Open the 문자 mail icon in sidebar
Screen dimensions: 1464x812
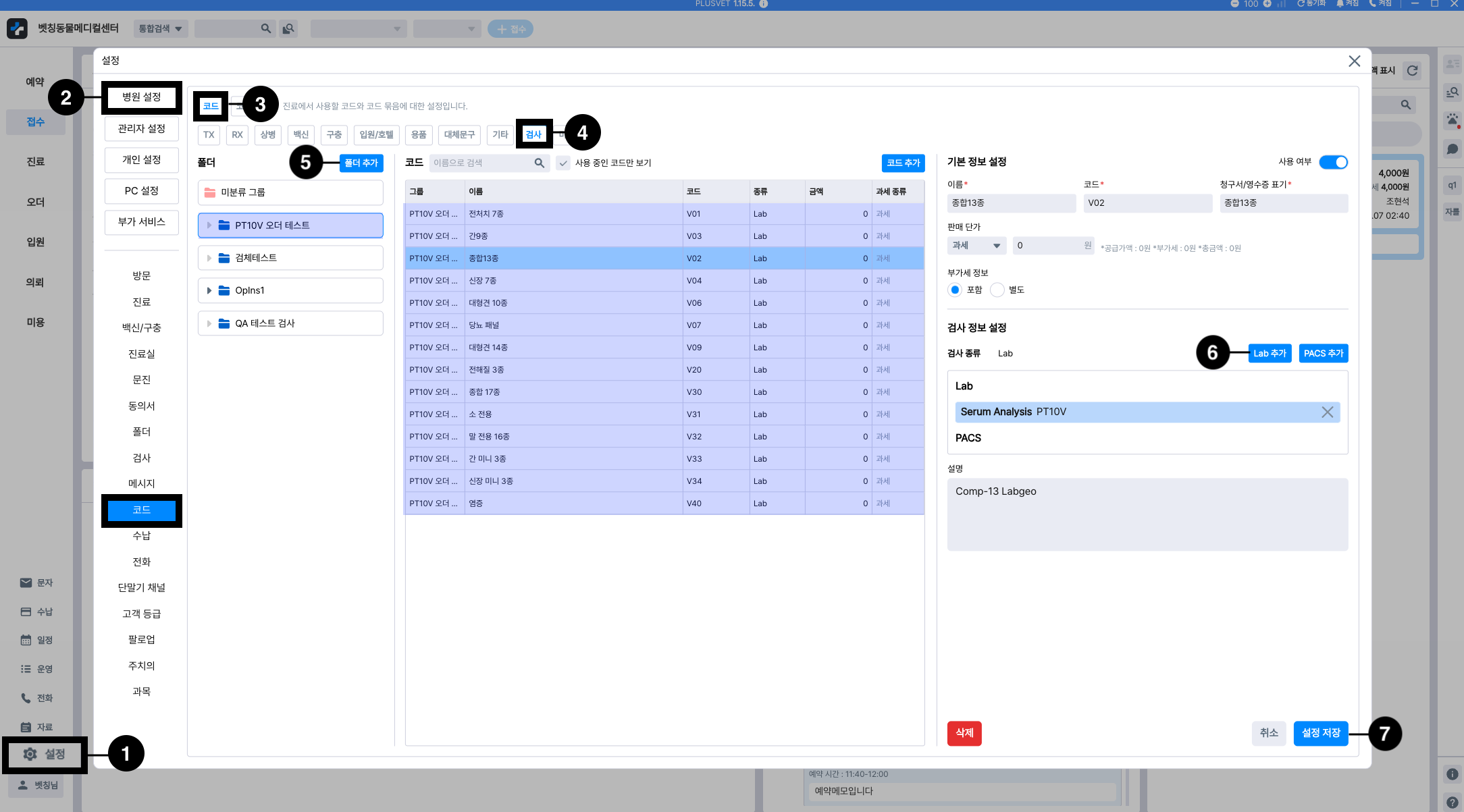tap(26, 583)
